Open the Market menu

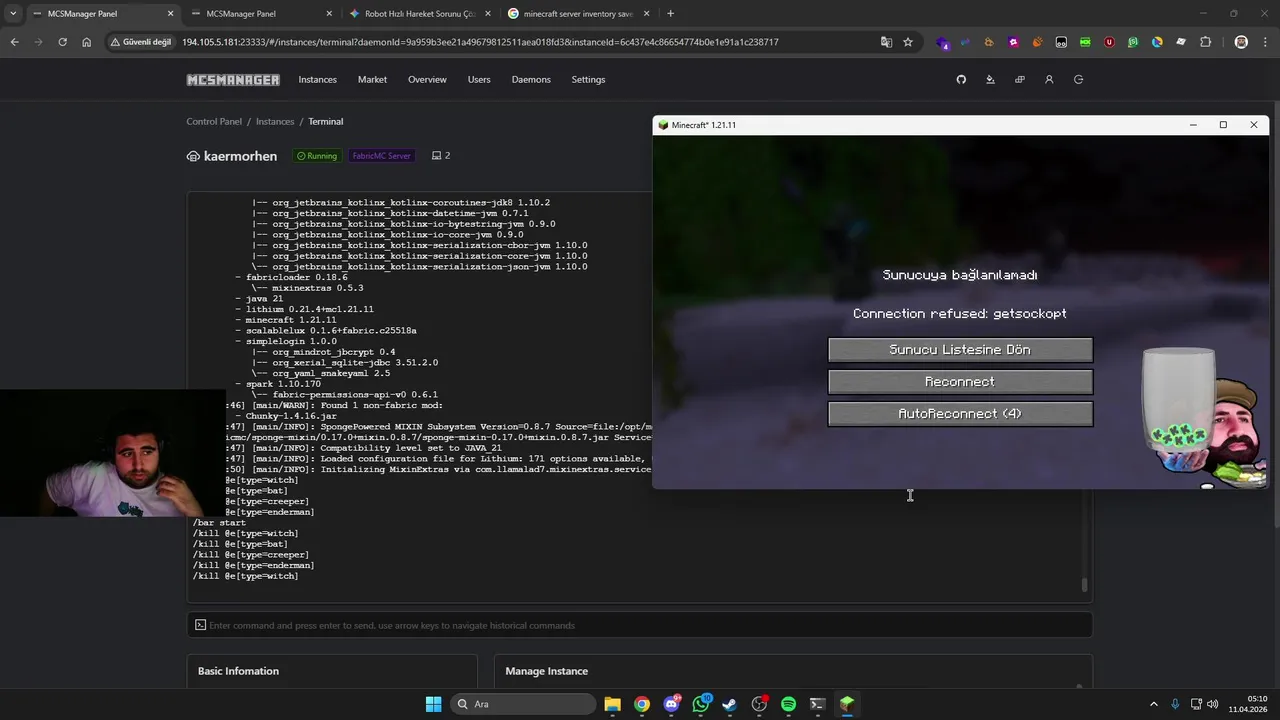(x=372, y=80)
